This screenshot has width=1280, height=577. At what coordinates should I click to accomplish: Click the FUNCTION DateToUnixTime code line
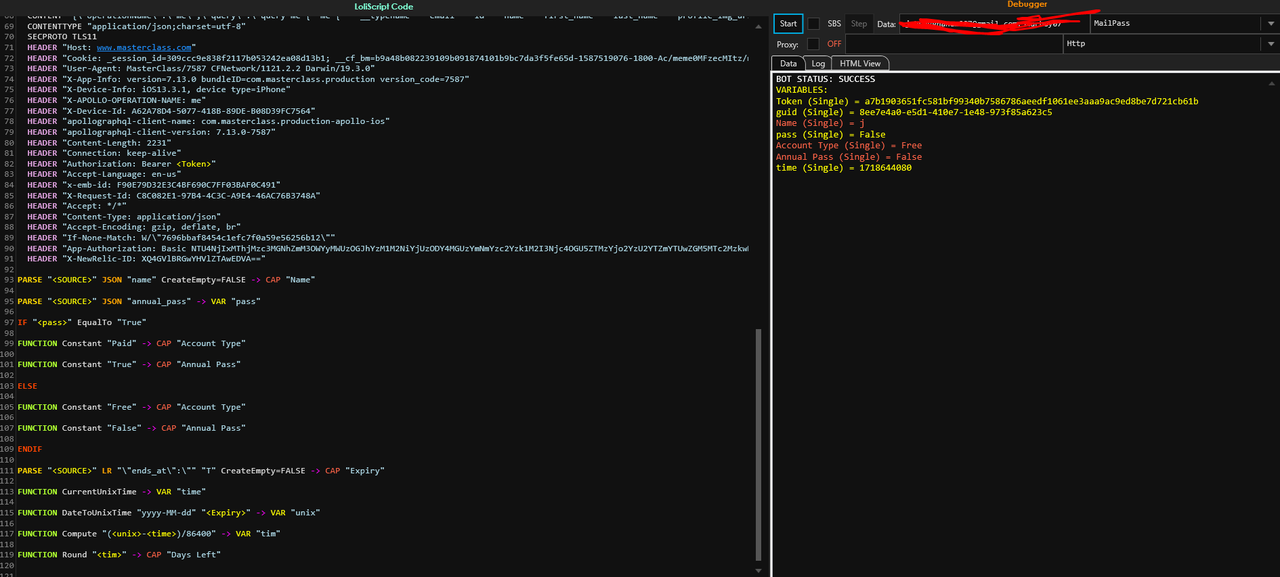click(x=169, y=512)
